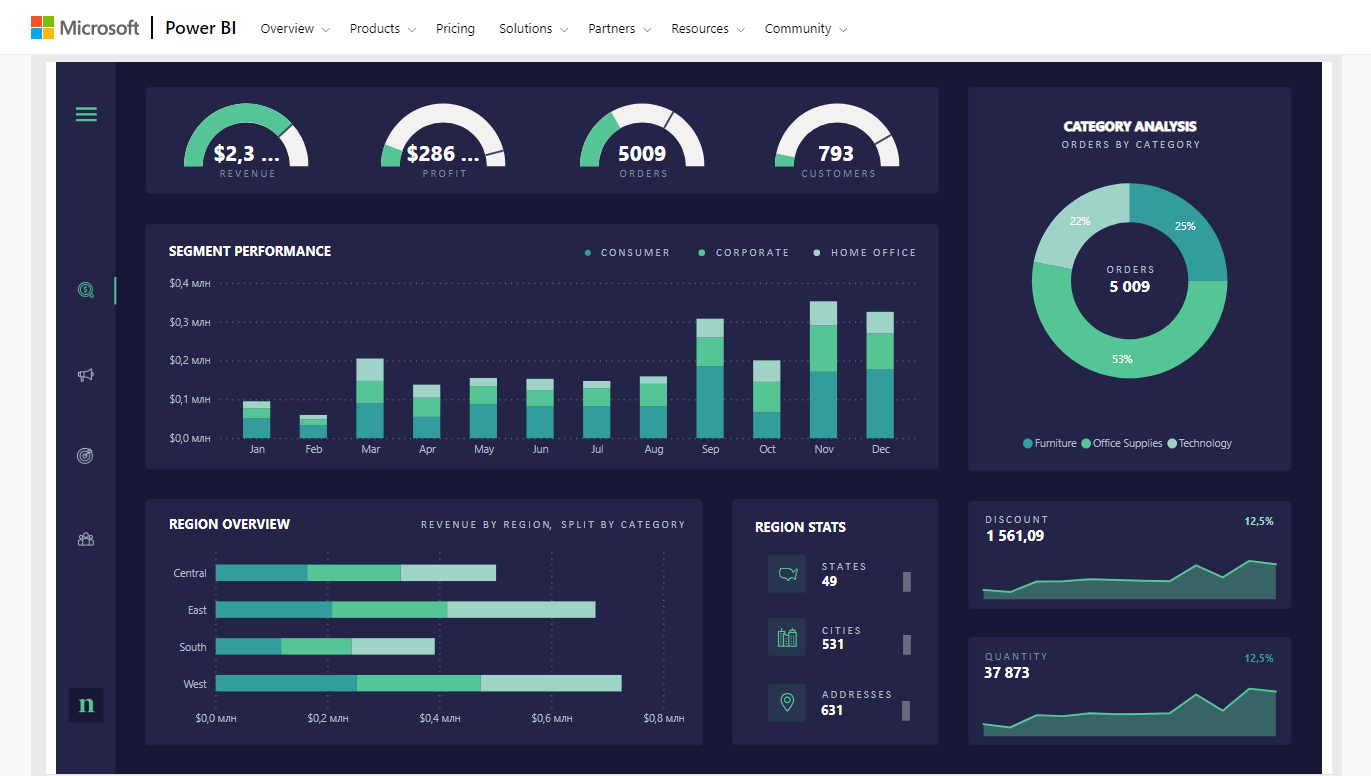Open the Solutions dropdown menu

[533, 29]
